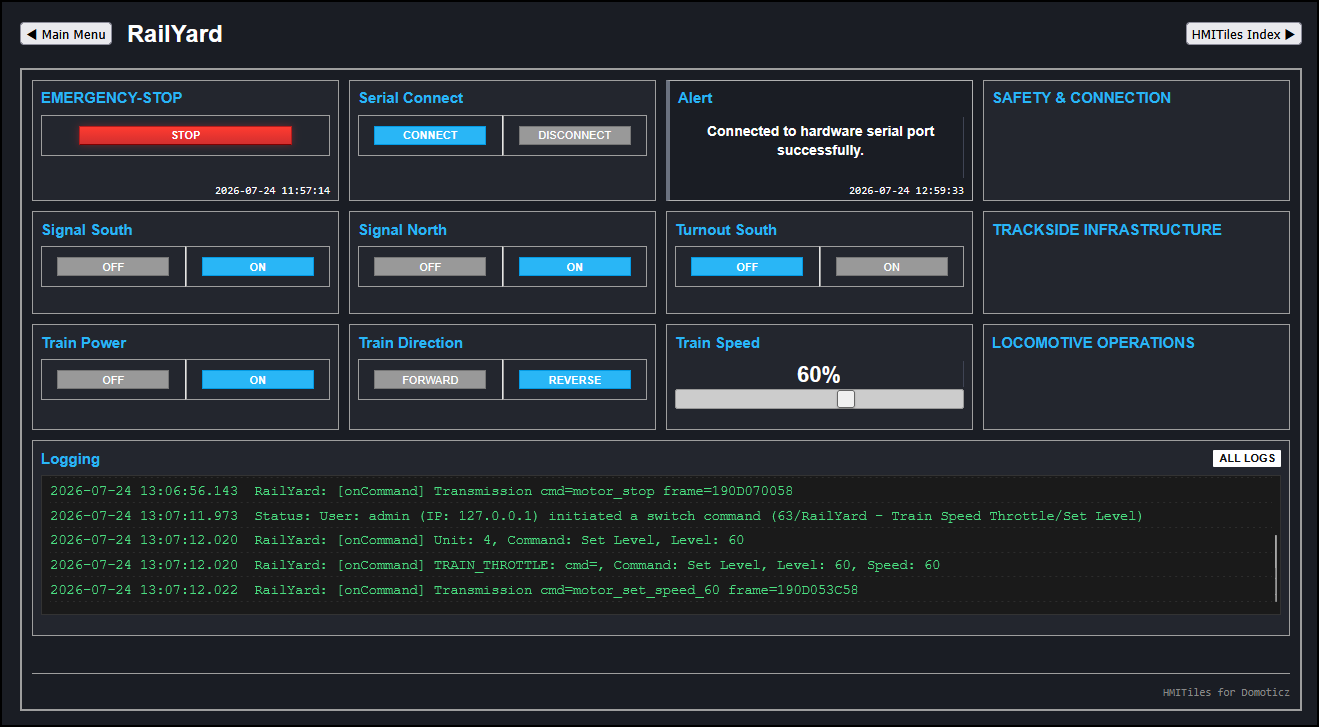The width and height of the screenshot is (1319, 727).
Task: Select the motor_set_speed_60 log line
Action: tap(454, 590)
